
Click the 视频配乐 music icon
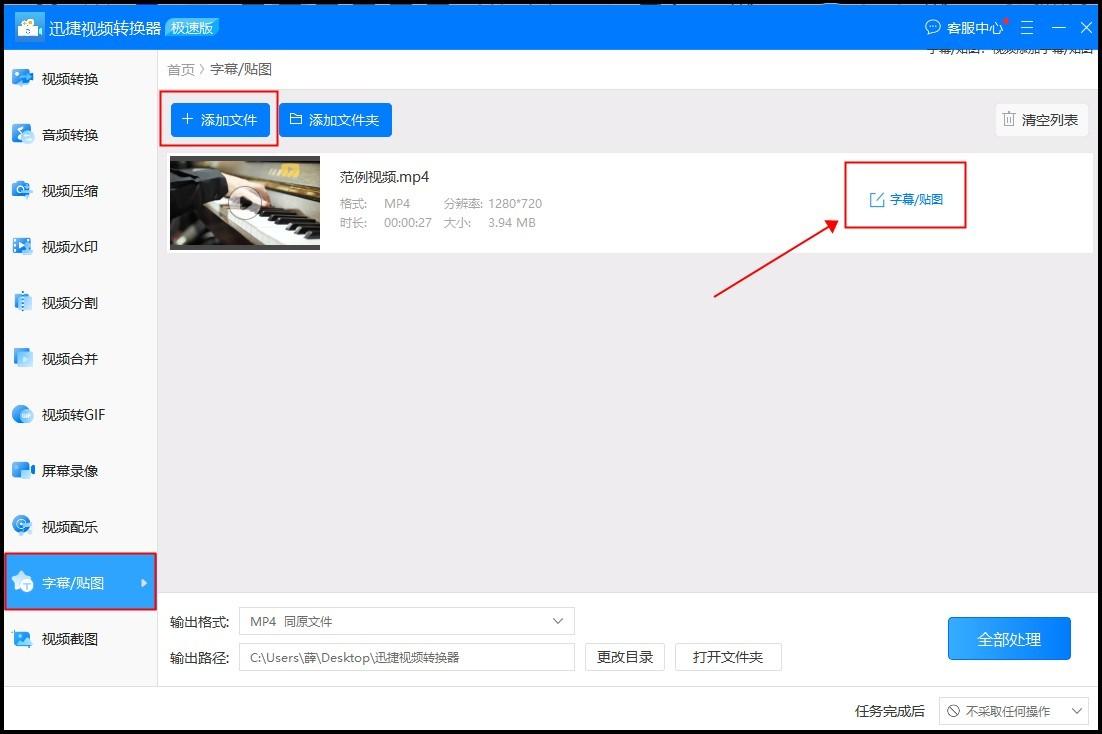click(22, 525)
